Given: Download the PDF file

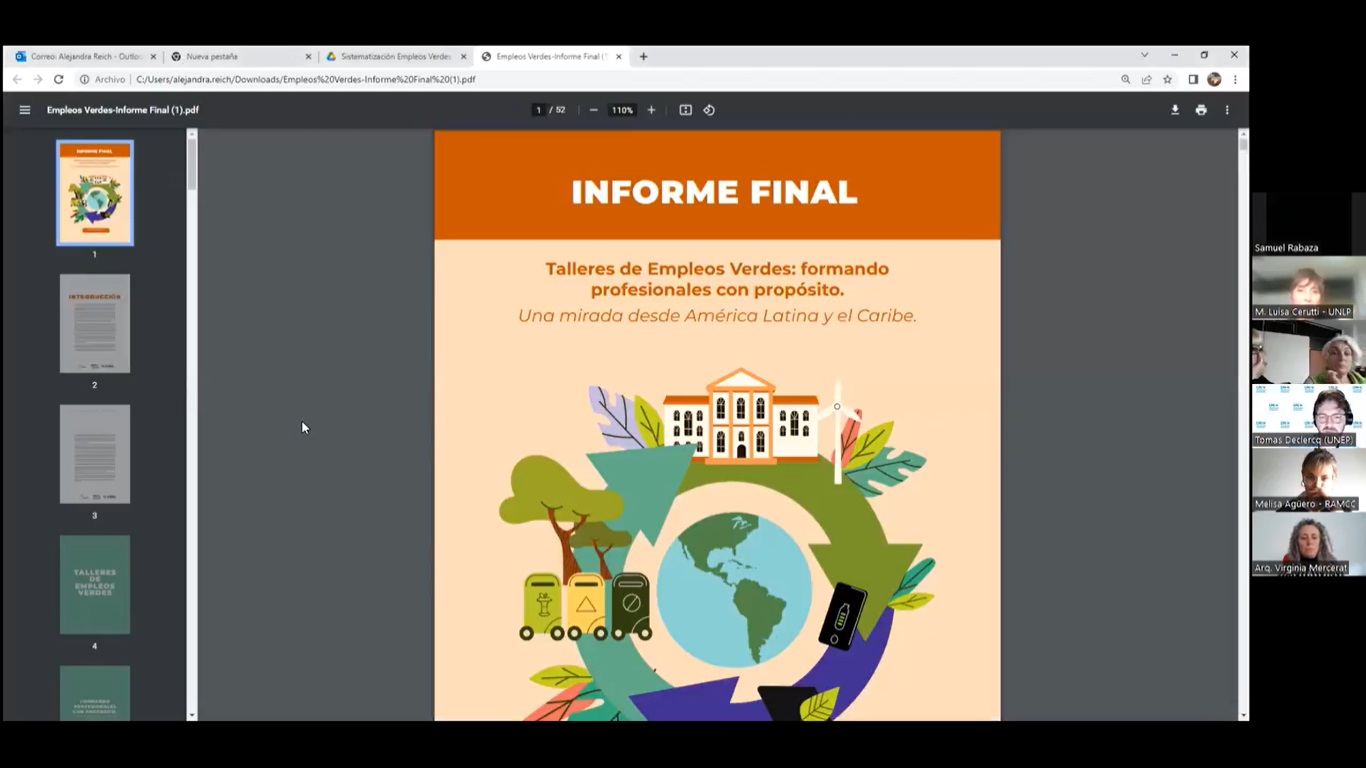Looking at the screenshot, I should 1175,110.
